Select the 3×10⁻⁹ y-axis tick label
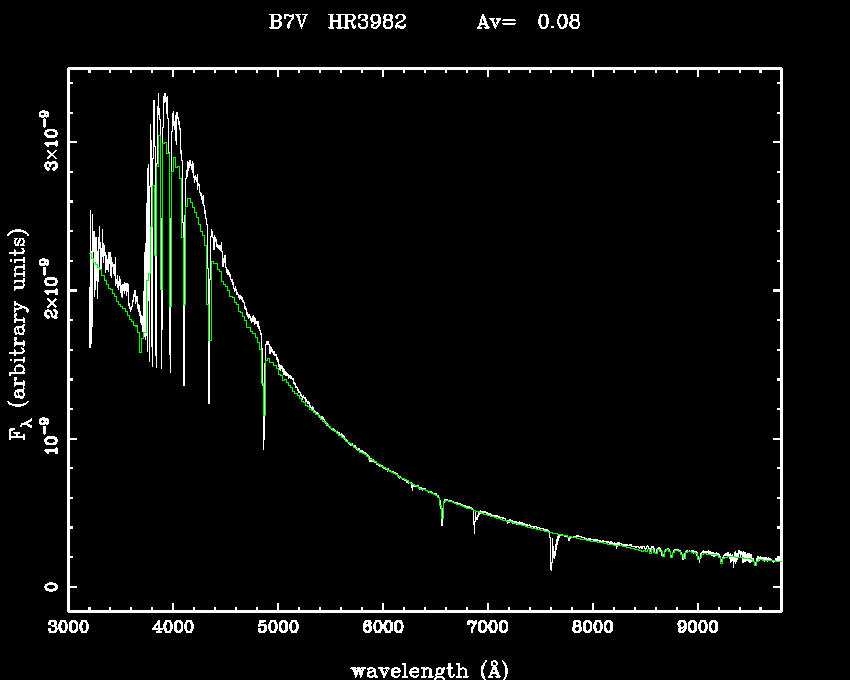The image size is (850, 680). tap(46, 141)
